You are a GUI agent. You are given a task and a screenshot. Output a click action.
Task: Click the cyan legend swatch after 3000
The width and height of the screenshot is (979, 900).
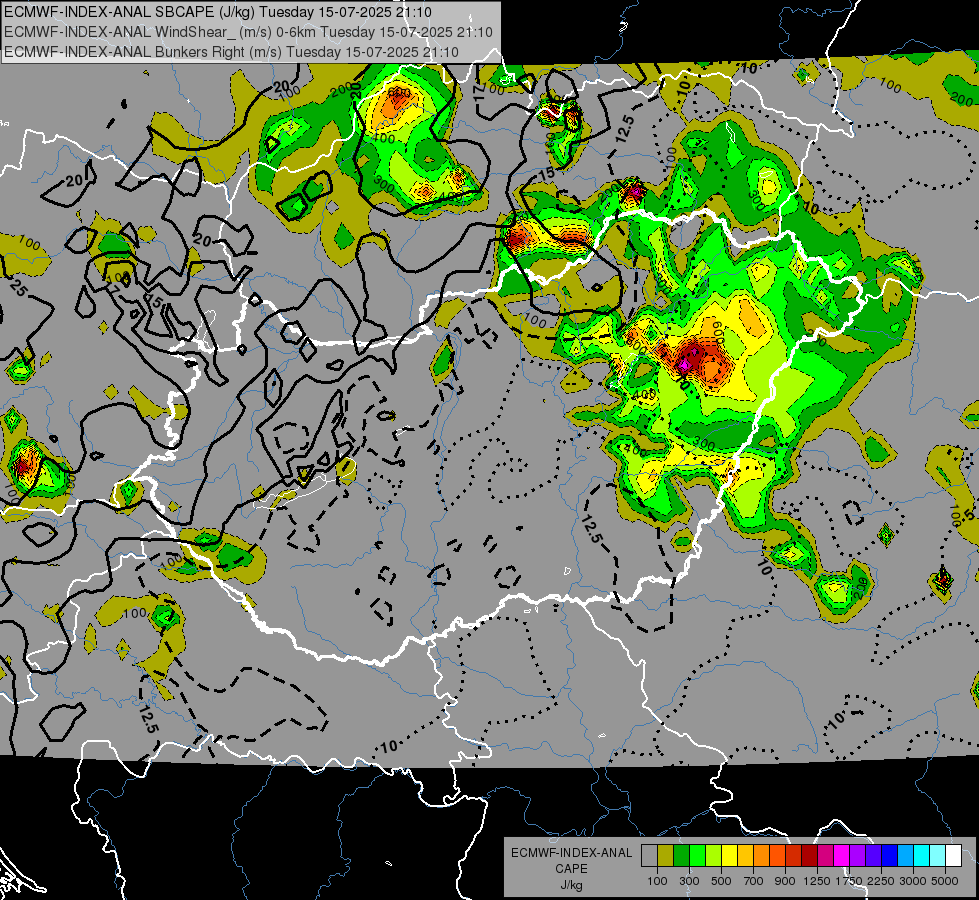tap(922, 856)
